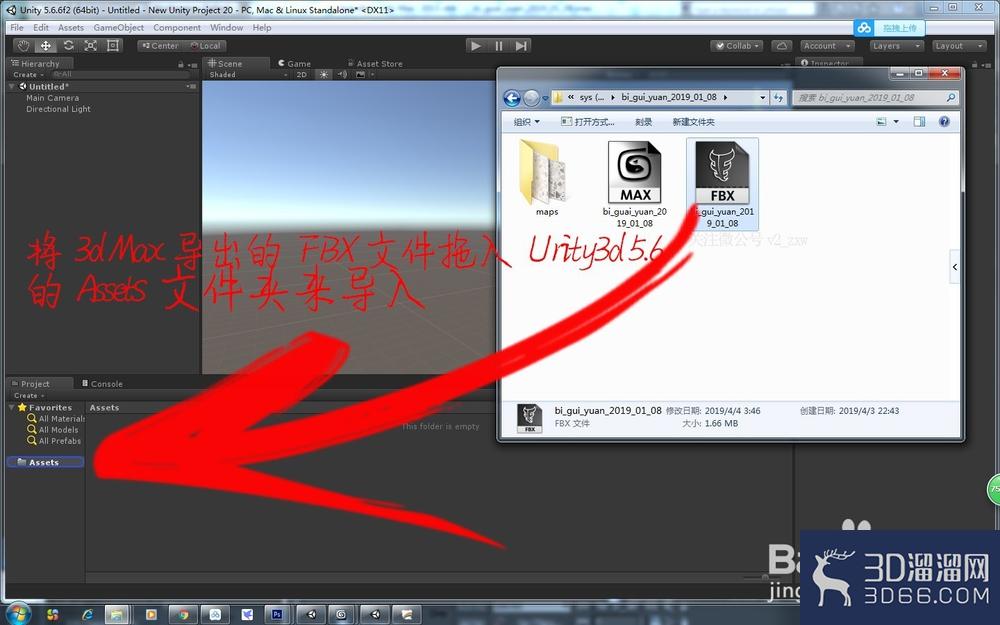This screenshot has height=625, width=1000.
Task: Open the Window menu
Action: pyautogui.click(x=226, y=27)
